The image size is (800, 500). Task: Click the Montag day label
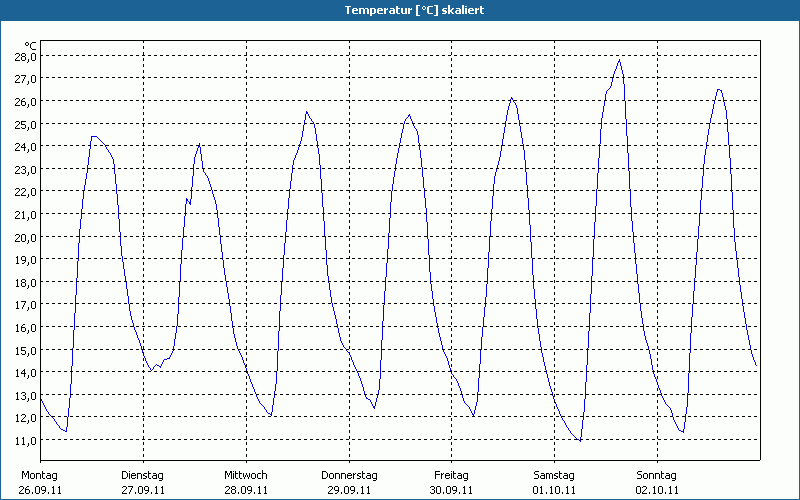click(x=39, y=475)
